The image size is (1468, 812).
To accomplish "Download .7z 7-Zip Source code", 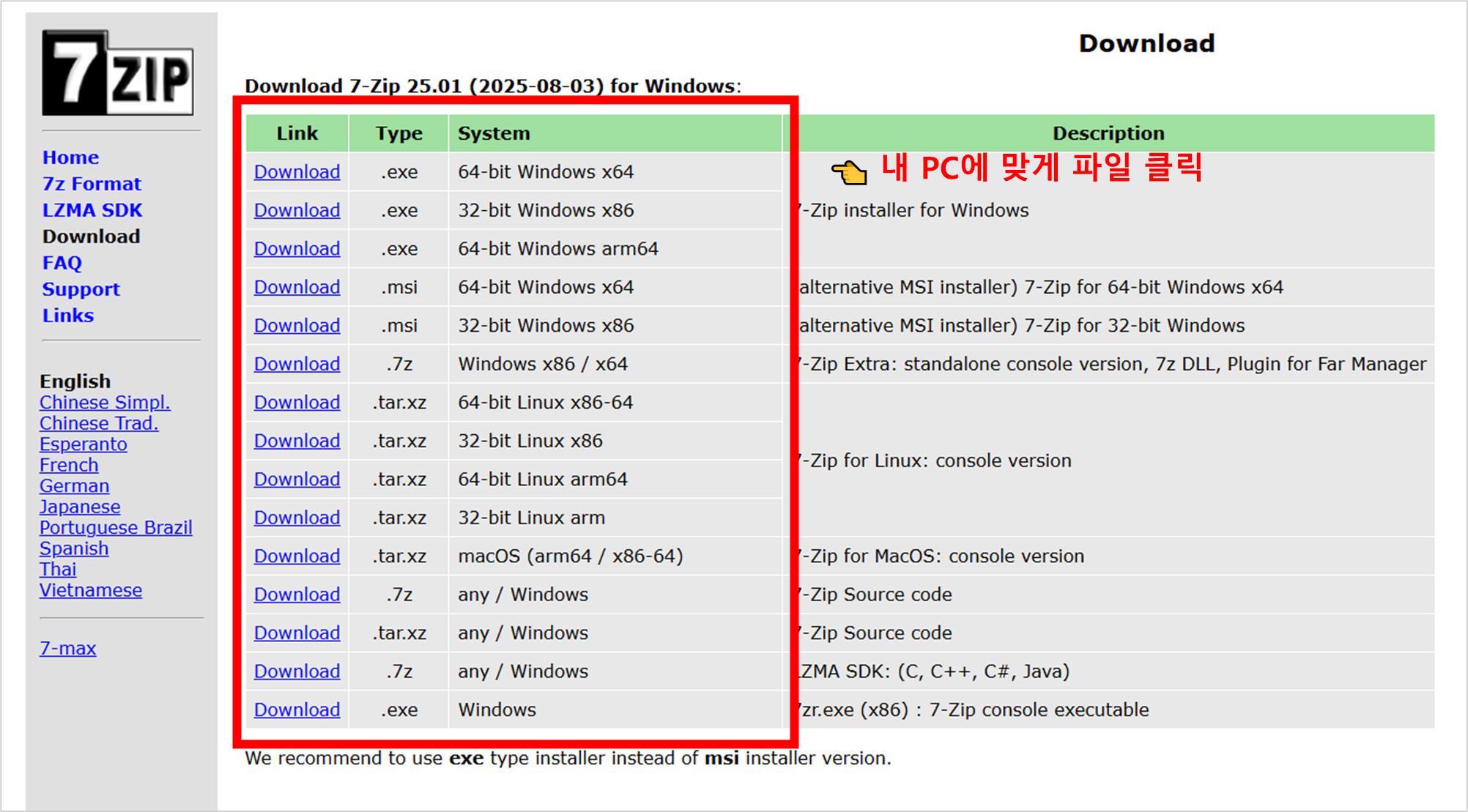I will click(x=297, y=595).
